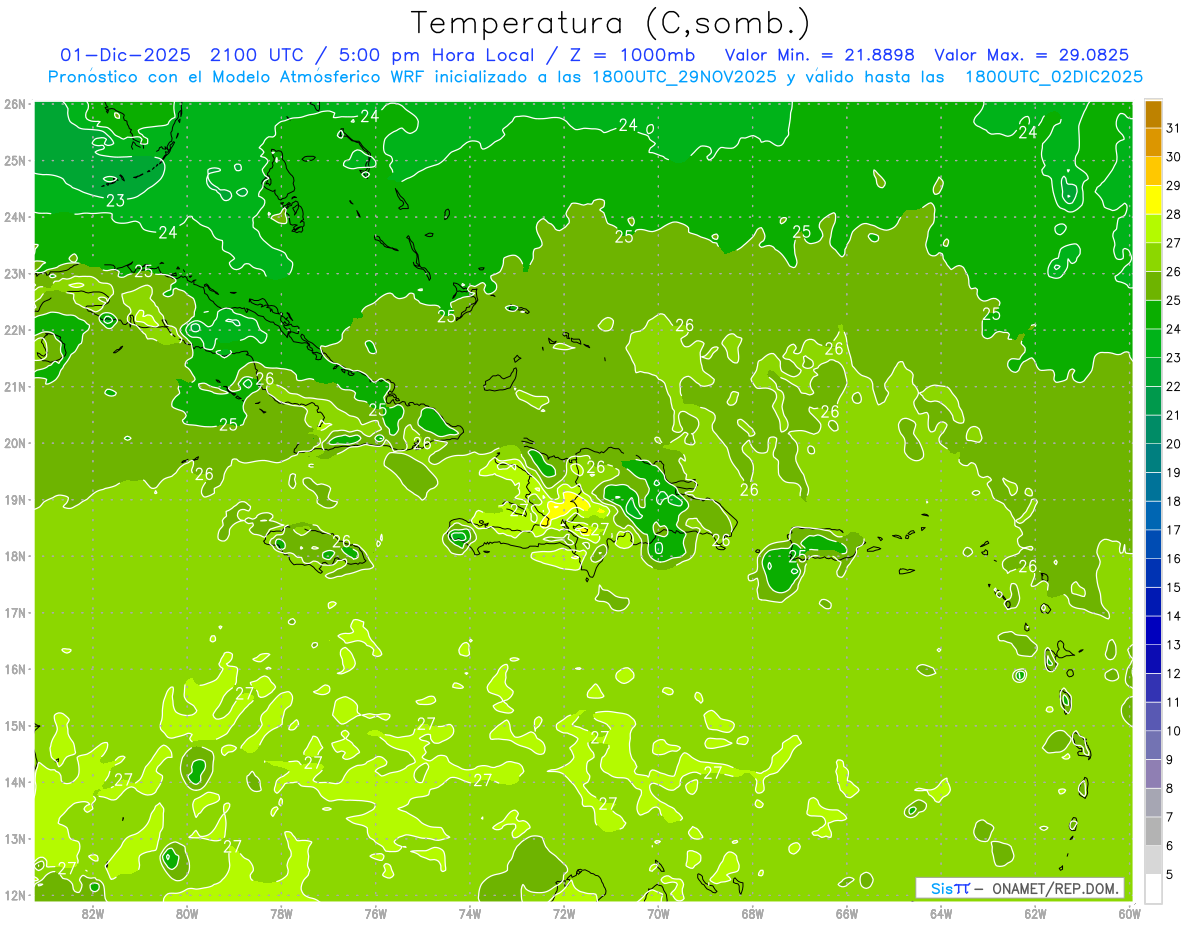Click the 62W longitude axis label
This screenshot has height=927, width=1200.
[1035, 912]
